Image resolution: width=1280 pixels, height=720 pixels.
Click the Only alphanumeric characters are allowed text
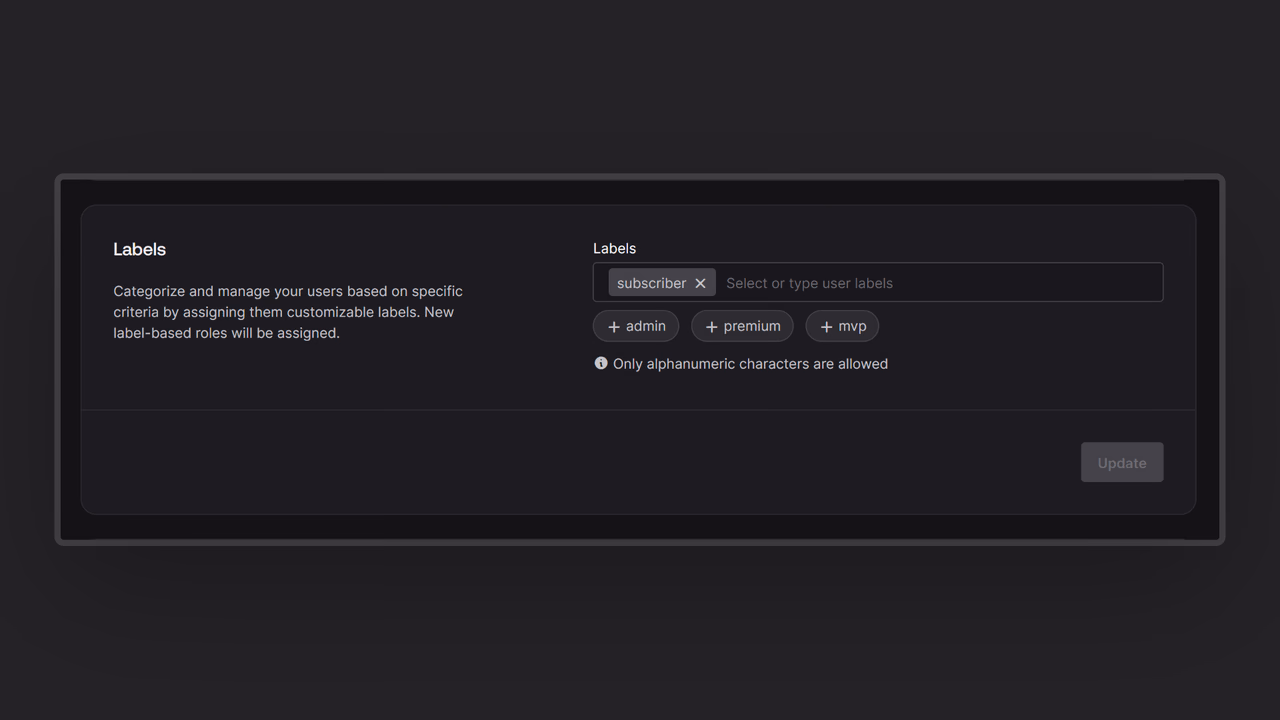[x=750, y=364]
